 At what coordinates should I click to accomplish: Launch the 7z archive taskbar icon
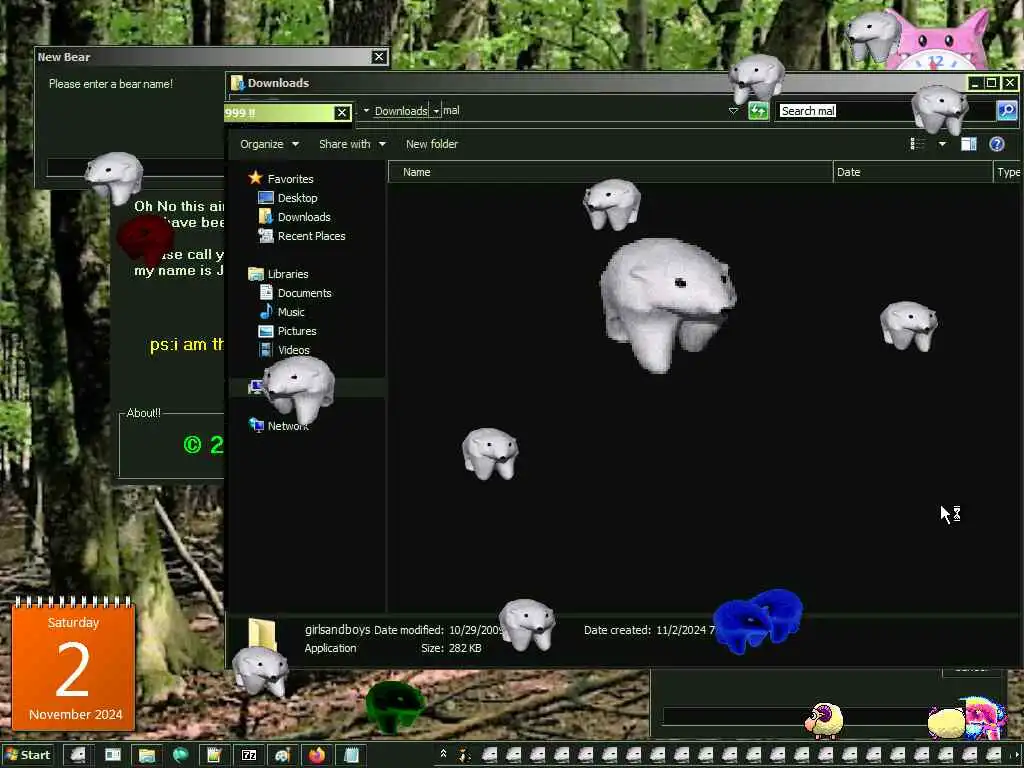coord(249,755)
